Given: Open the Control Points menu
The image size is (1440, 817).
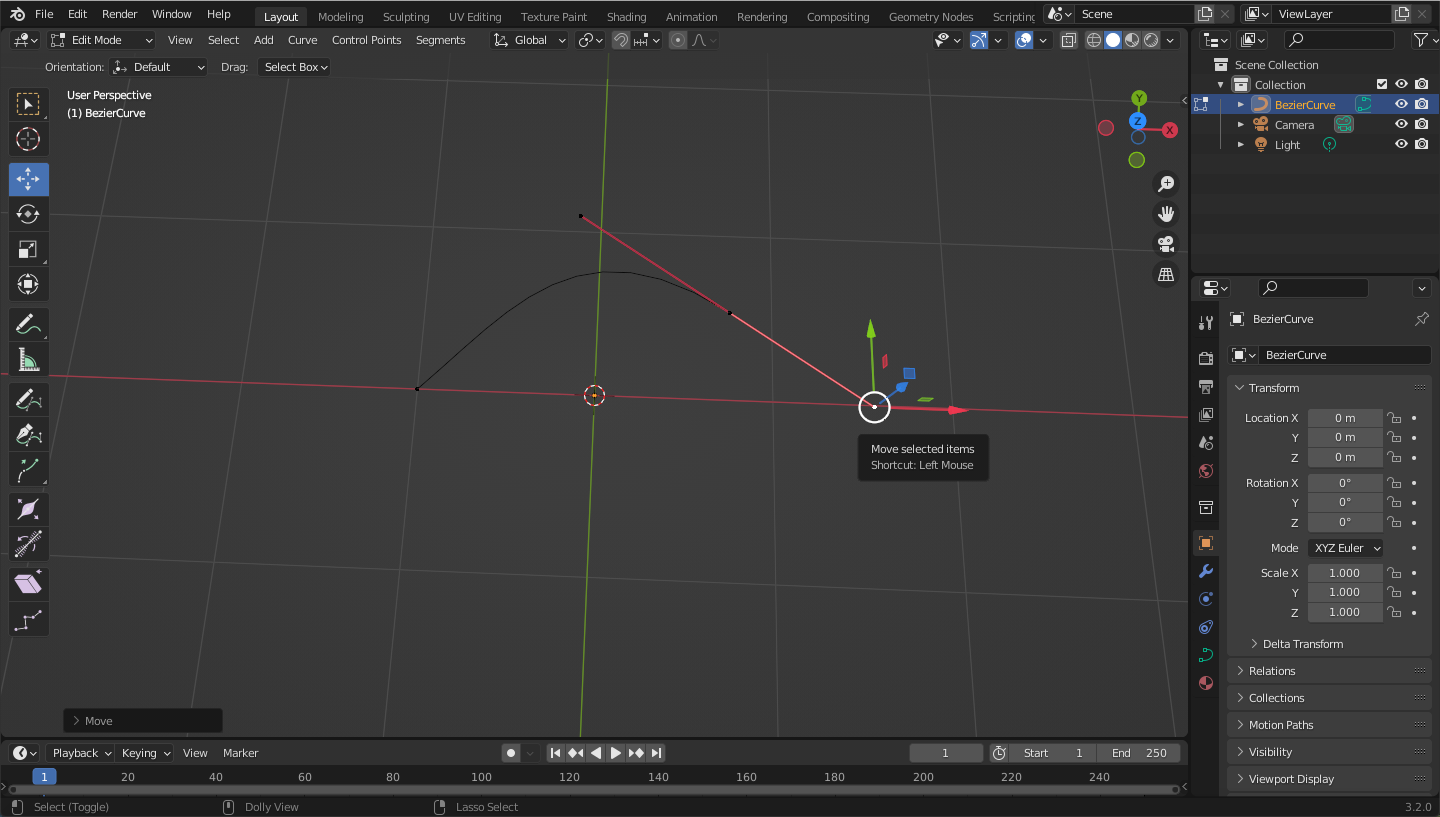Looking at the screenshot, I should 366,40.
